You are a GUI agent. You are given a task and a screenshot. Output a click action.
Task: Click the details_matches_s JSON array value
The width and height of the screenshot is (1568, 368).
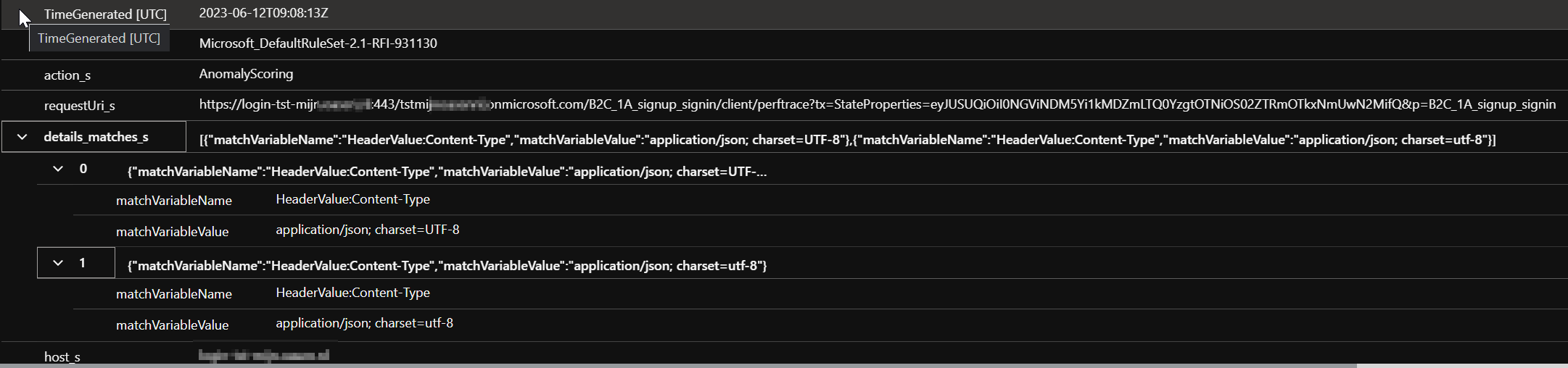point(847,140)
